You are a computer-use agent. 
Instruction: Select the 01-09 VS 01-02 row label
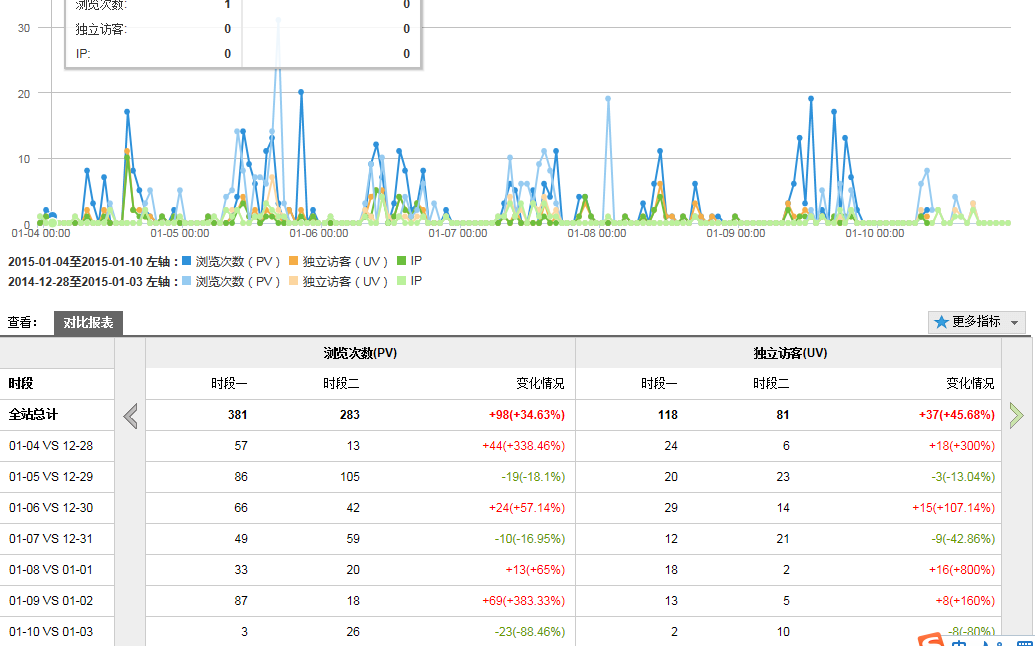[51, 601]
